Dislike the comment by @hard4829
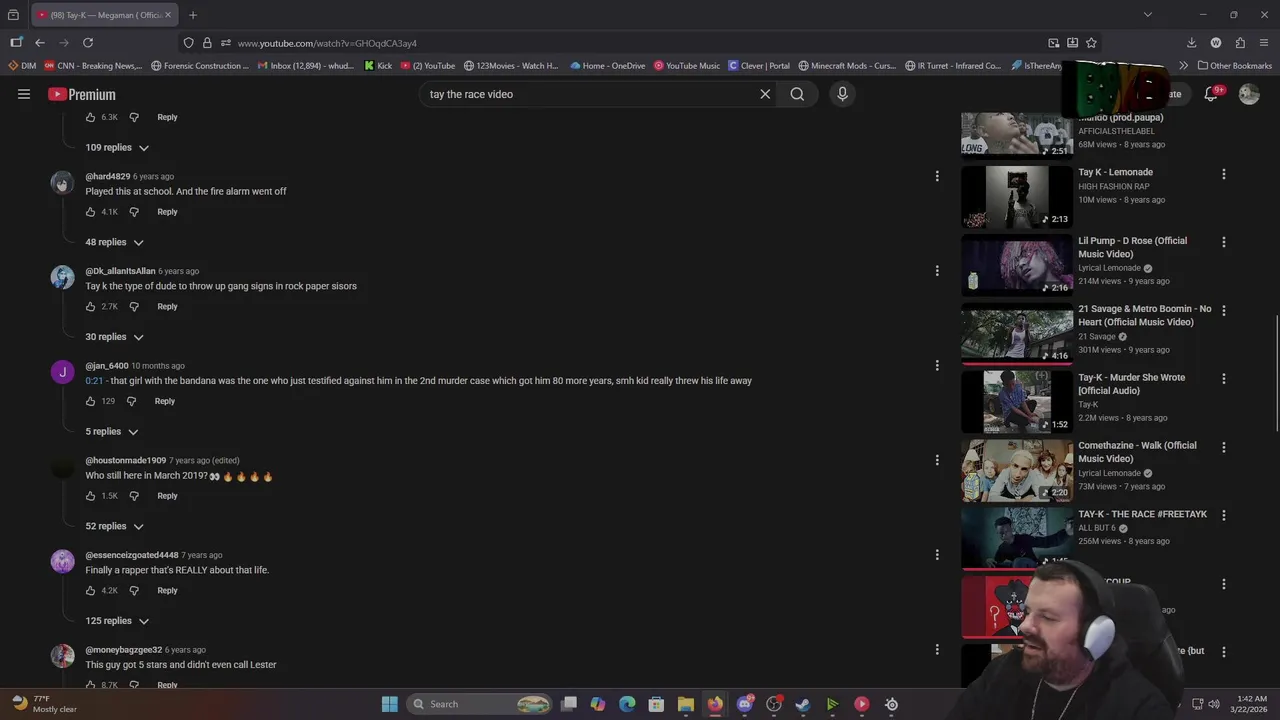Viewport: 1280px width, 720px height. click(134, 212)
